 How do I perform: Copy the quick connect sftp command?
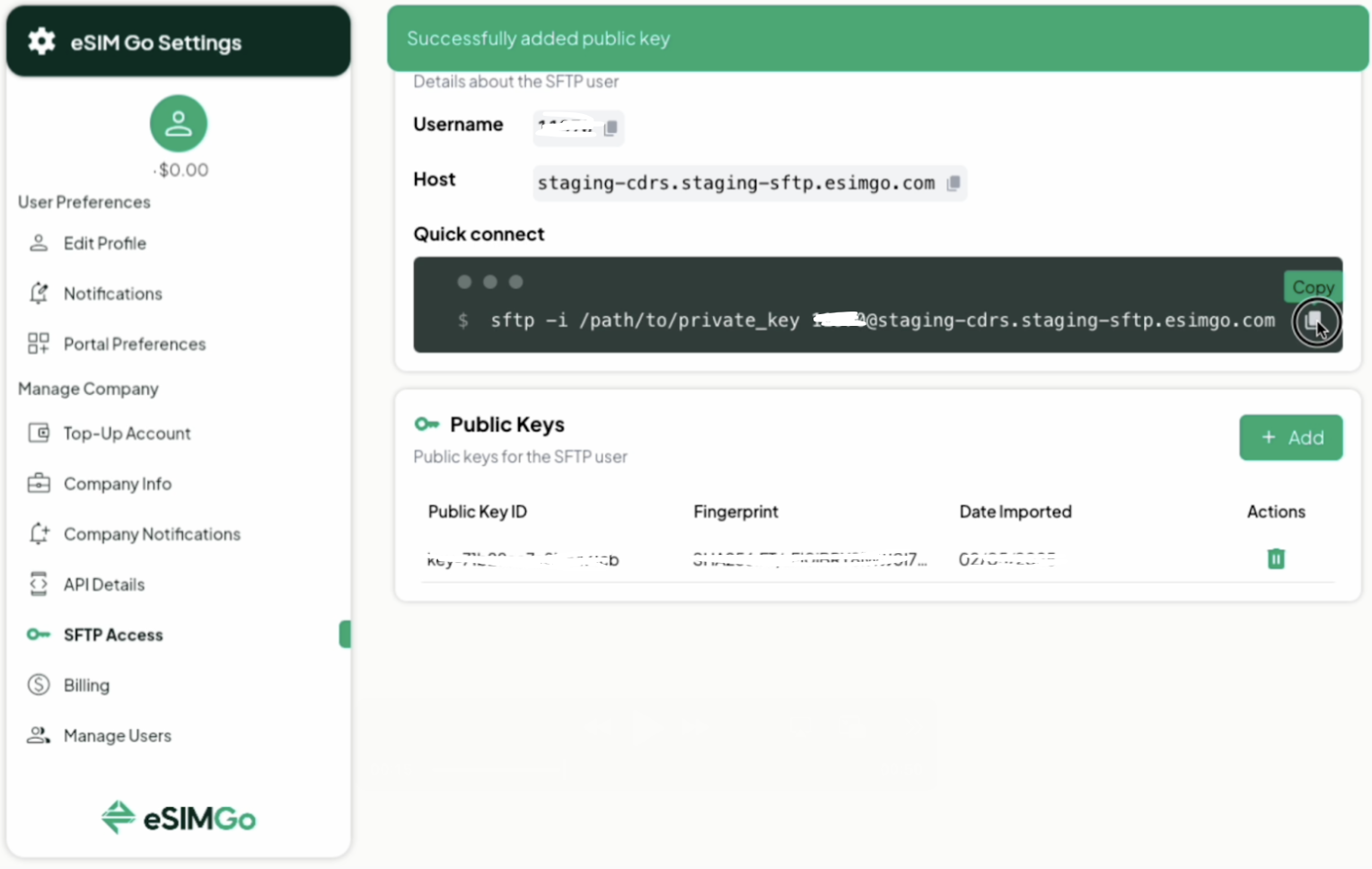1315,321
